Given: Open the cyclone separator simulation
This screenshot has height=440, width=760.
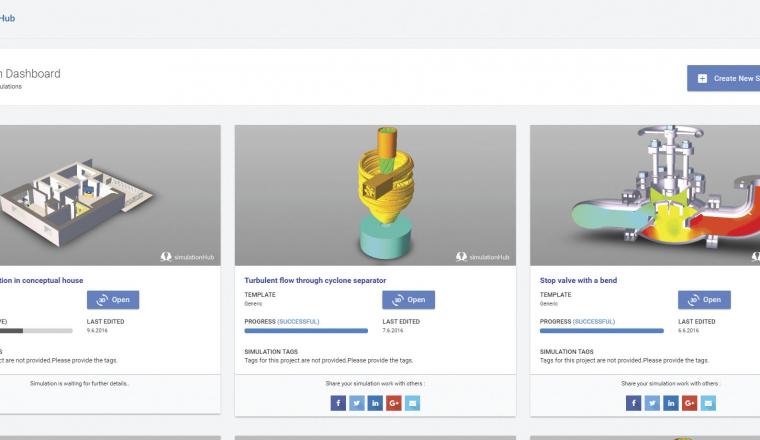Looking at the screenshot, I should pos(408,299).
